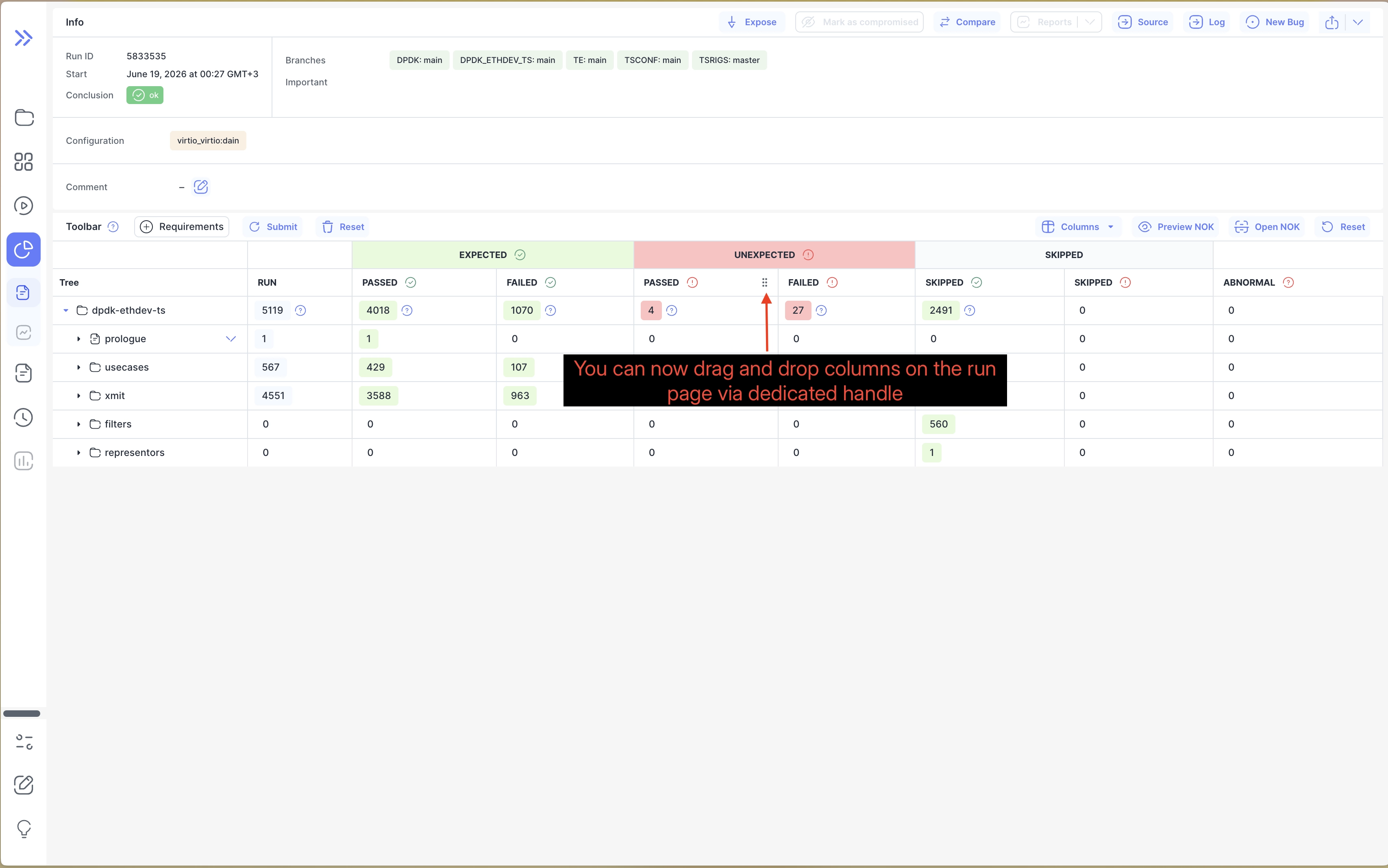Viewport: 1388px width, 868px height.
Task: Click the Submit button in toolbar
Action: 273,227
